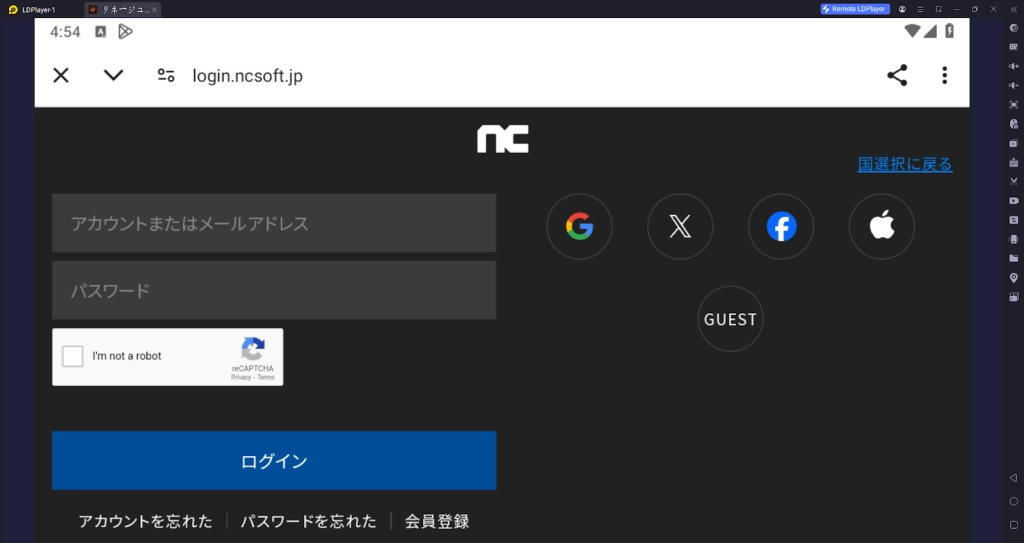Check the I'm not a robot box
This screenshot has height=543, width=1024.
(x=72, y=356)
